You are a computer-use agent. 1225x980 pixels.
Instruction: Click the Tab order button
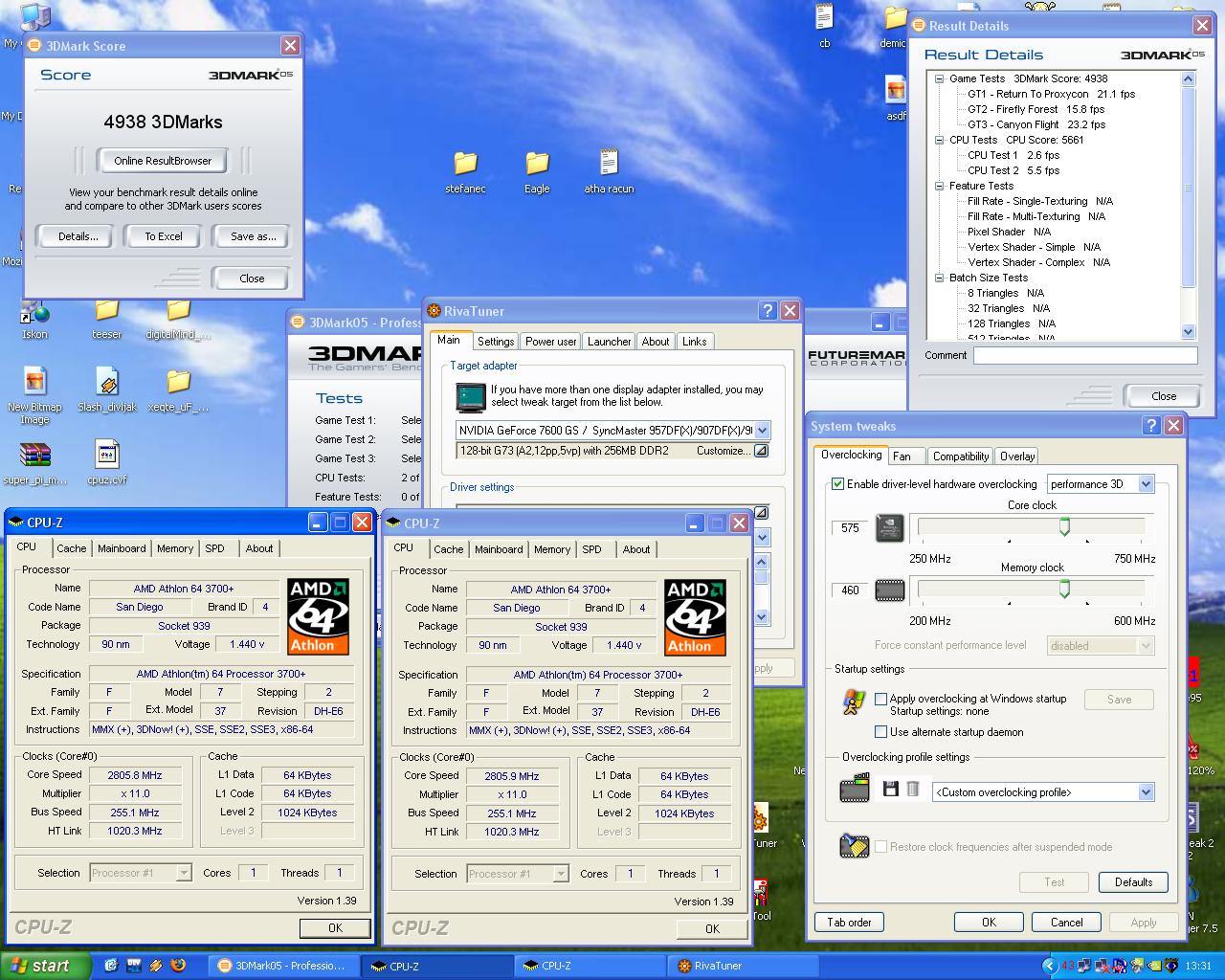849,923
